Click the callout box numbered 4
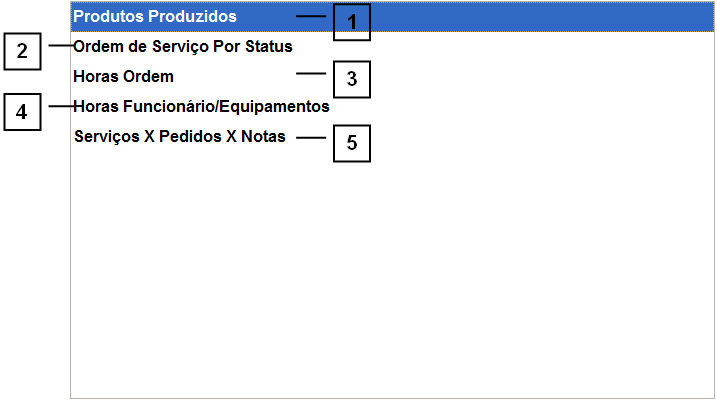Screen dimensions: 717x401 pyautogui.click(x=22, y=112)
